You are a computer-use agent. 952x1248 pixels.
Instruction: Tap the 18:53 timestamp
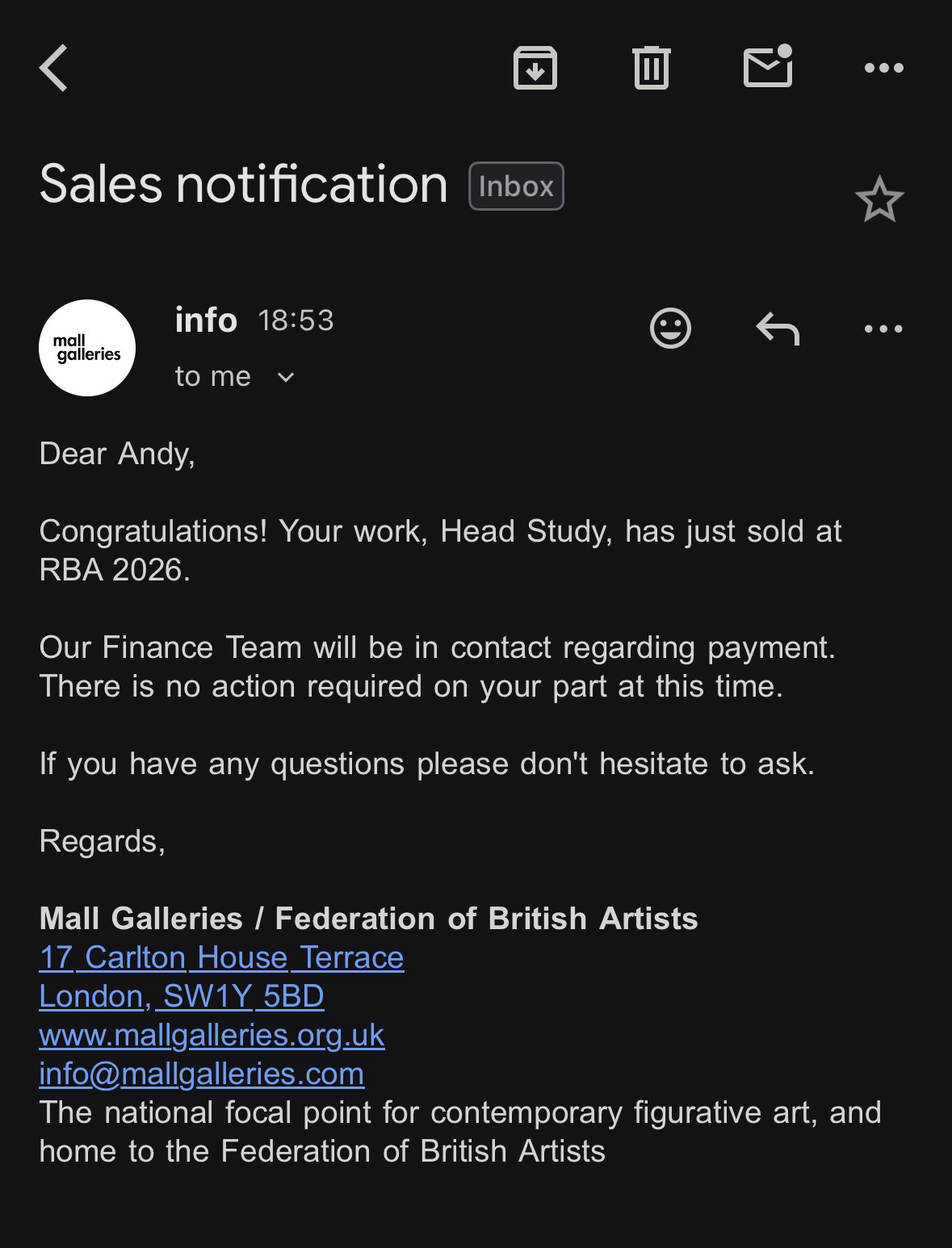click(296, 320)
